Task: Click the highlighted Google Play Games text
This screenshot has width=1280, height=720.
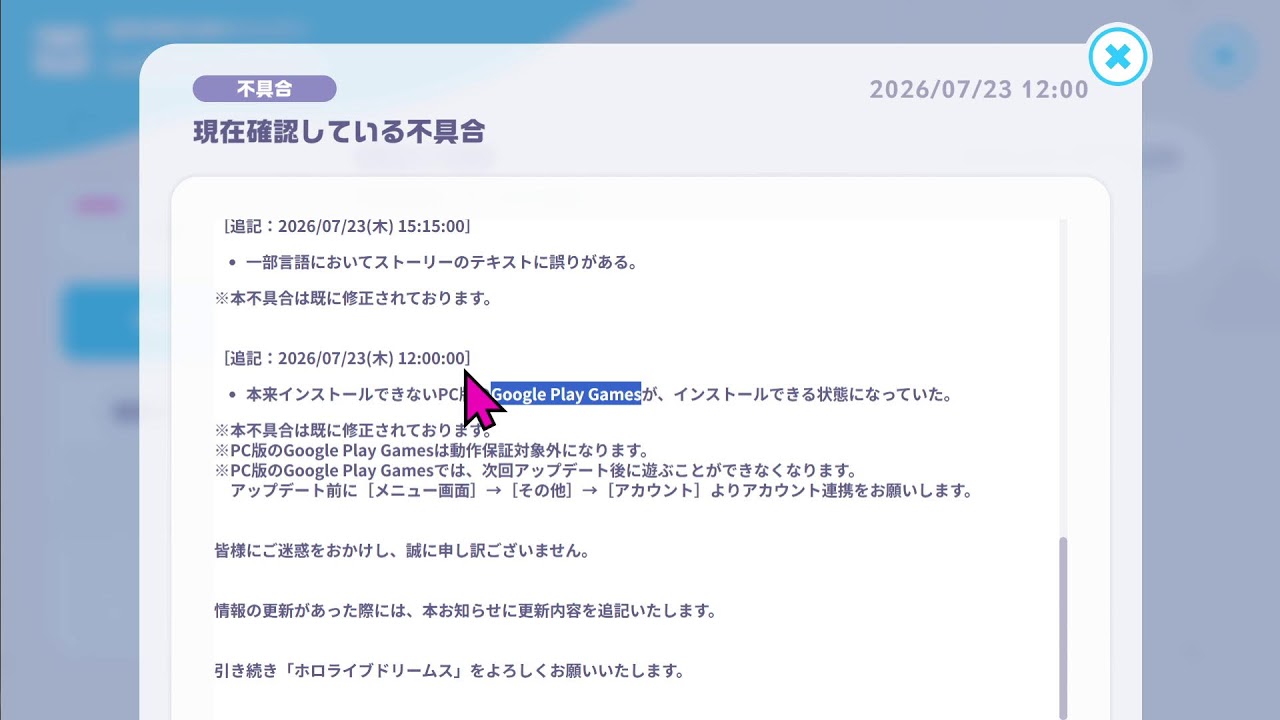Action: pos(566,394)
